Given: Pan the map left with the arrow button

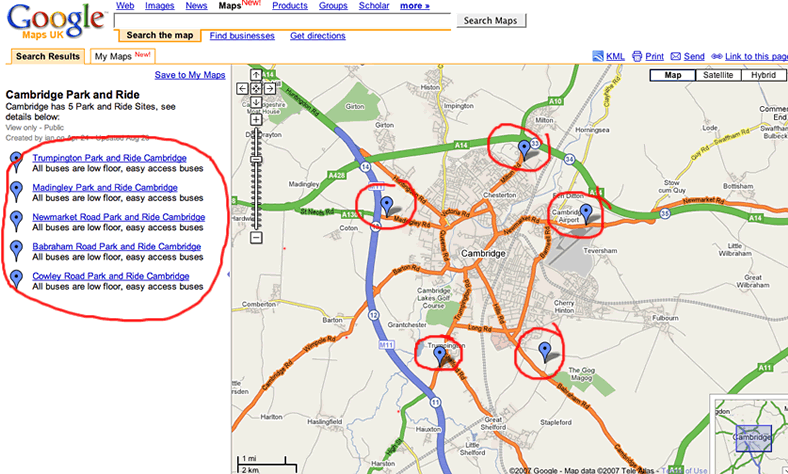Looking at the screenshot, I should 242,88.
